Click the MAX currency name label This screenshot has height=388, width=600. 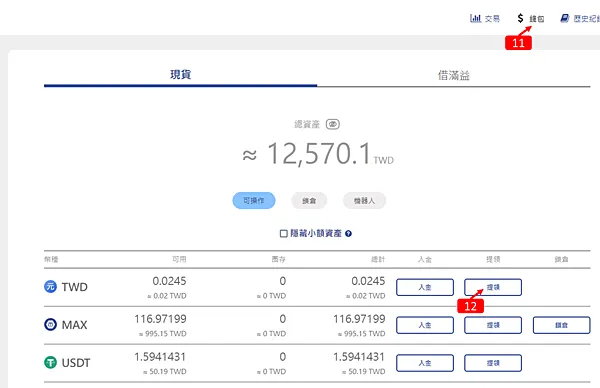[x=74, y=324]
